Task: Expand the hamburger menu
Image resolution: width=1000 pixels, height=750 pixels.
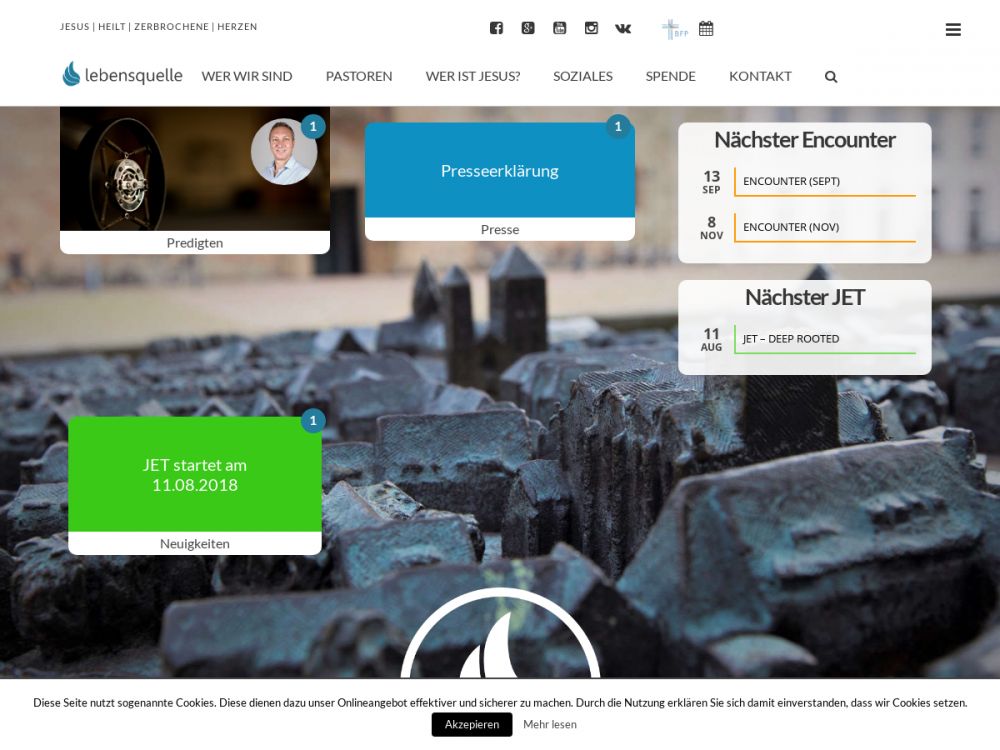Action: (x=953, y=30)
